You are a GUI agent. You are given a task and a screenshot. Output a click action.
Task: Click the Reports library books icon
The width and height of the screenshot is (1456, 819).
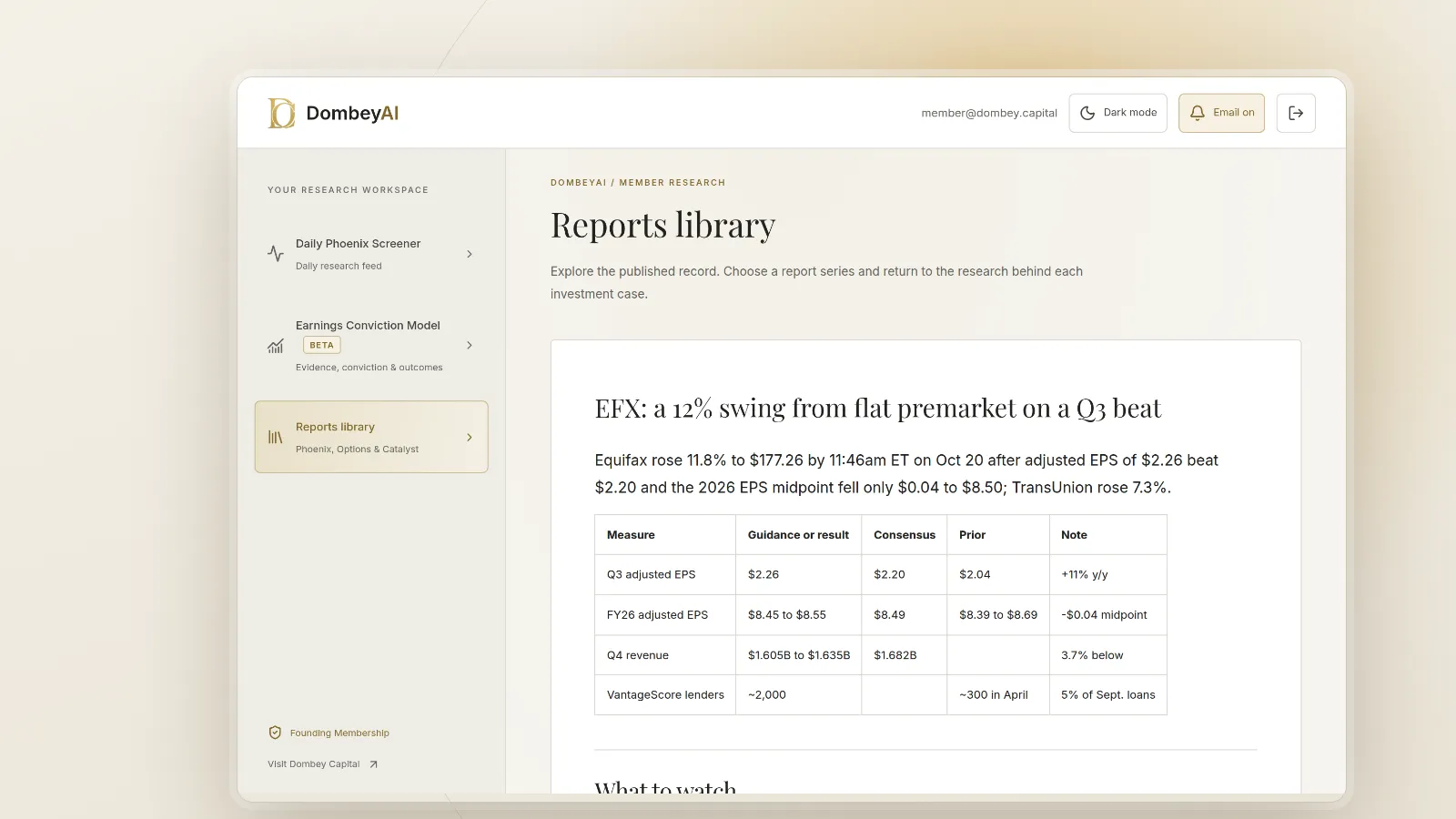point(276,438)
